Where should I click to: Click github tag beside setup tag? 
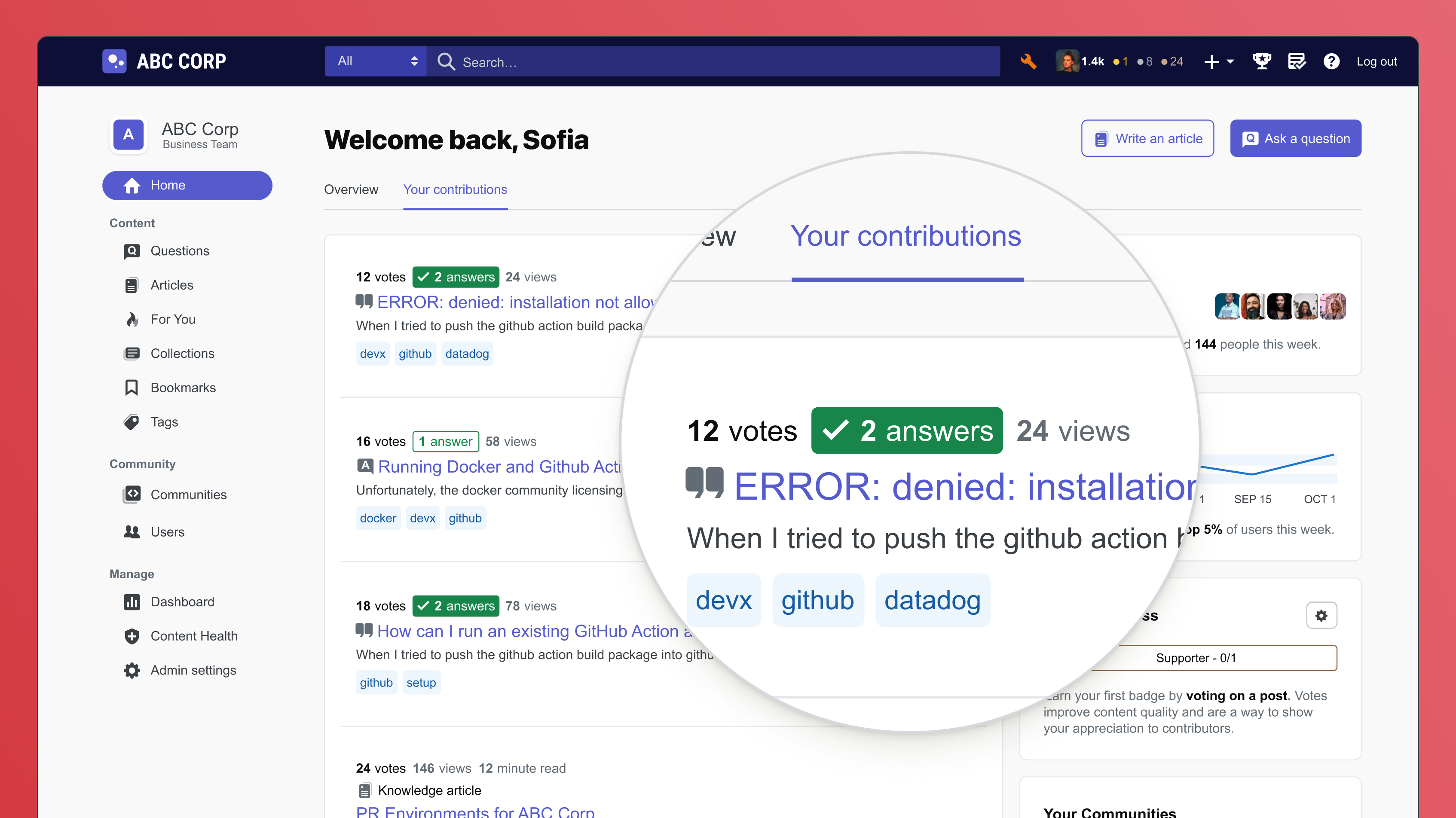point(376,682)
